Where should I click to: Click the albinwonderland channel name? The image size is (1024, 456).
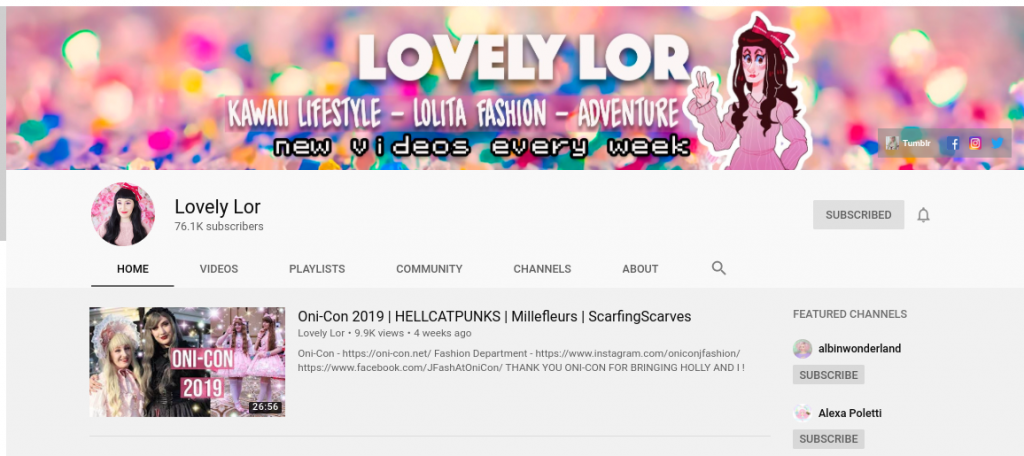pos(859,349)
